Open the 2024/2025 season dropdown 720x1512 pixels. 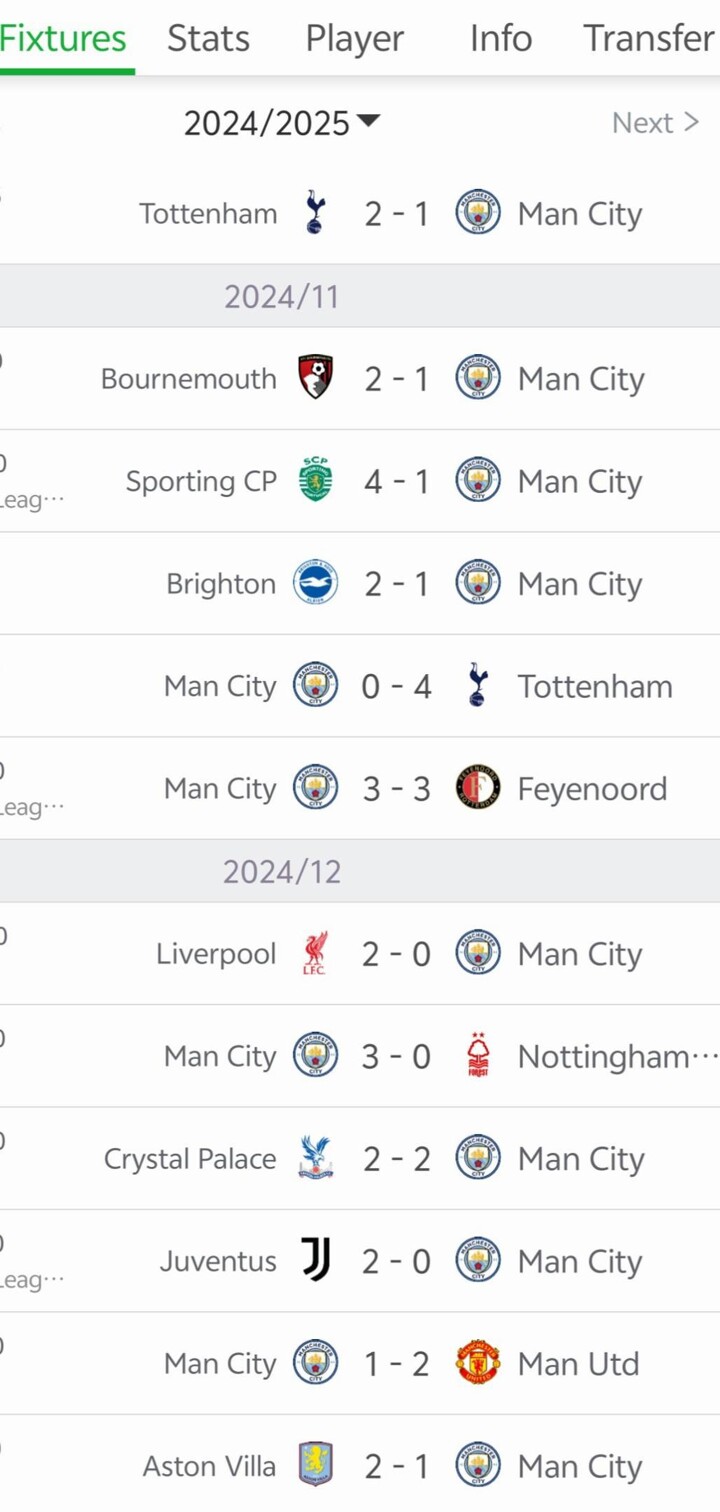point(267,123)
